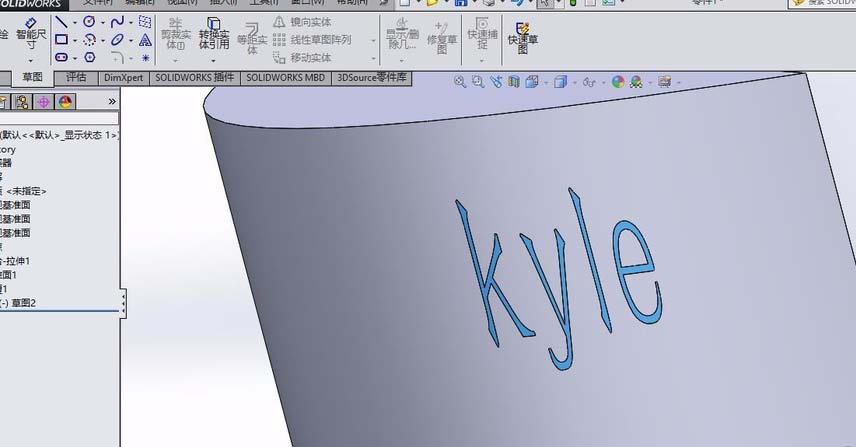856x447 pixels.
Task: Open the Line tool dropdown arrow
Action: pos(75,22)
